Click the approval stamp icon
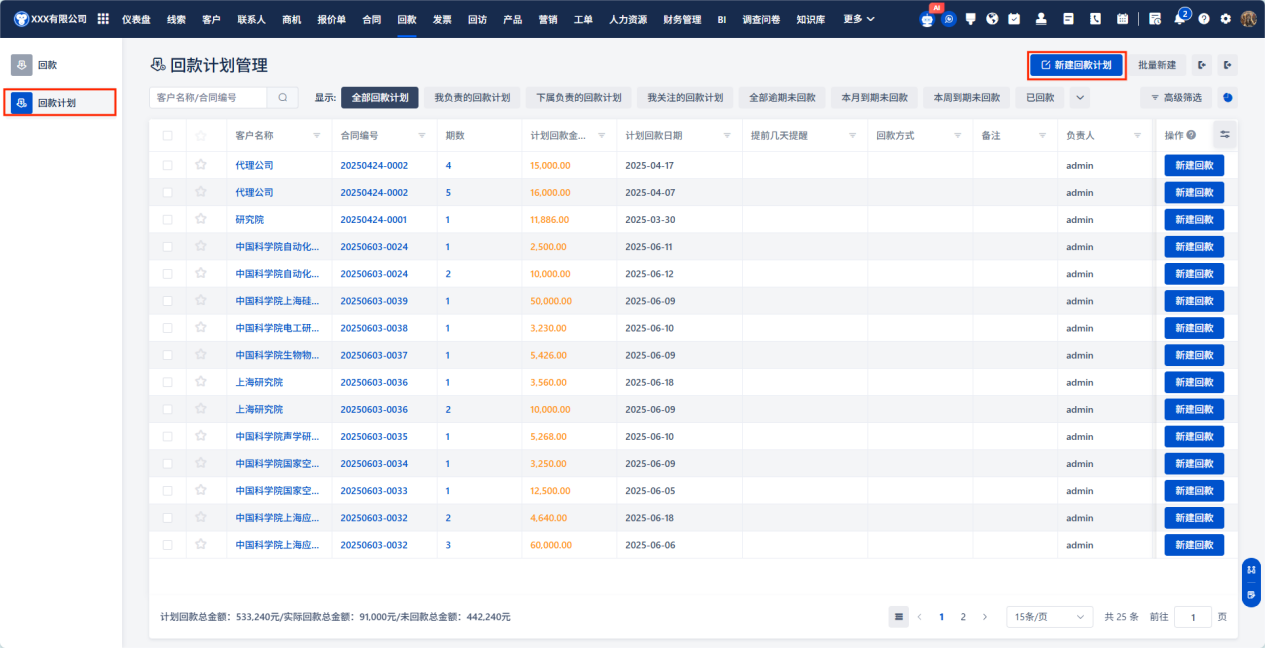 [x=1041, y=19]
